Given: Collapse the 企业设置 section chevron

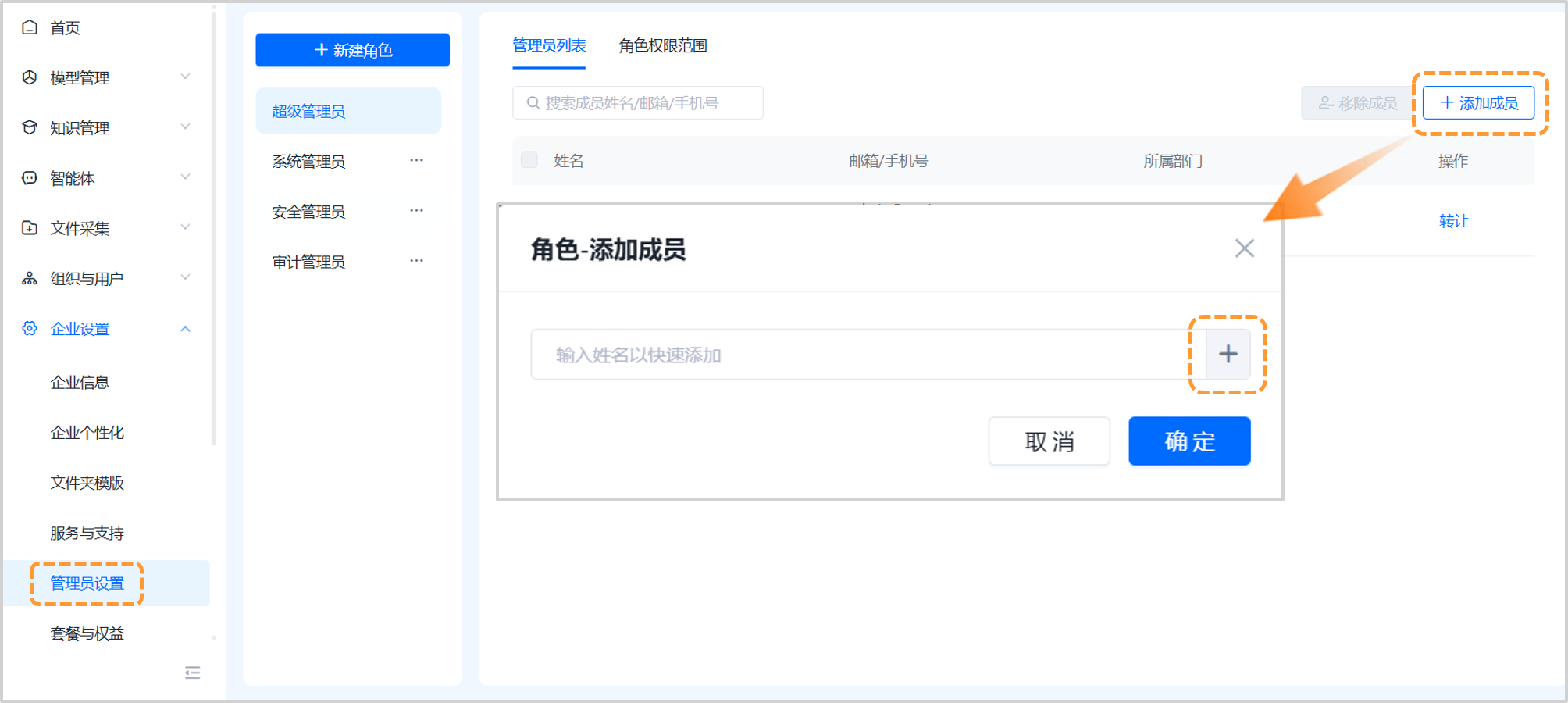Looking at the screenshot, I should pyautogui.click(x=185, y=329).
